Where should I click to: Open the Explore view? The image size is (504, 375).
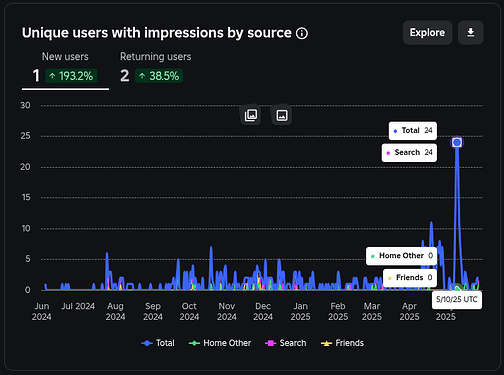pos(427,33)
